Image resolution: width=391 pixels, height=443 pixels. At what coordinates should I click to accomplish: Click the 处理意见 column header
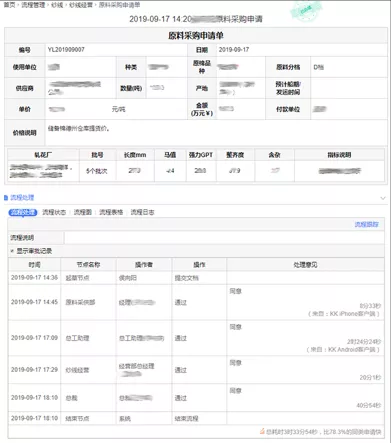[305, 265]
